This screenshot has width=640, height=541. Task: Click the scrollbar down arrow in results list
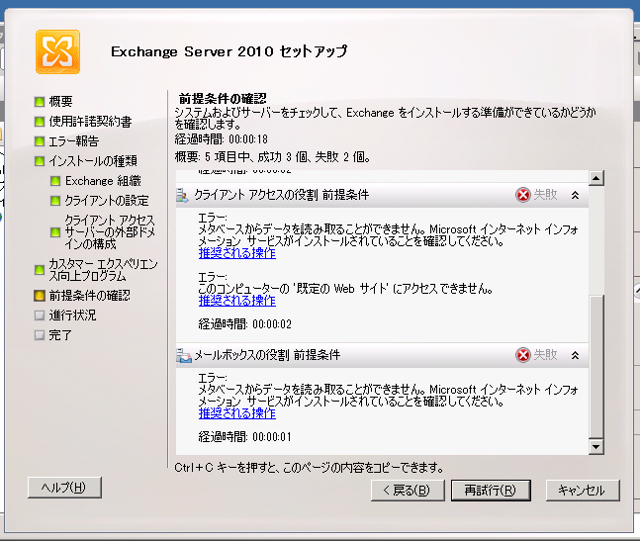[x=596, y=446]
